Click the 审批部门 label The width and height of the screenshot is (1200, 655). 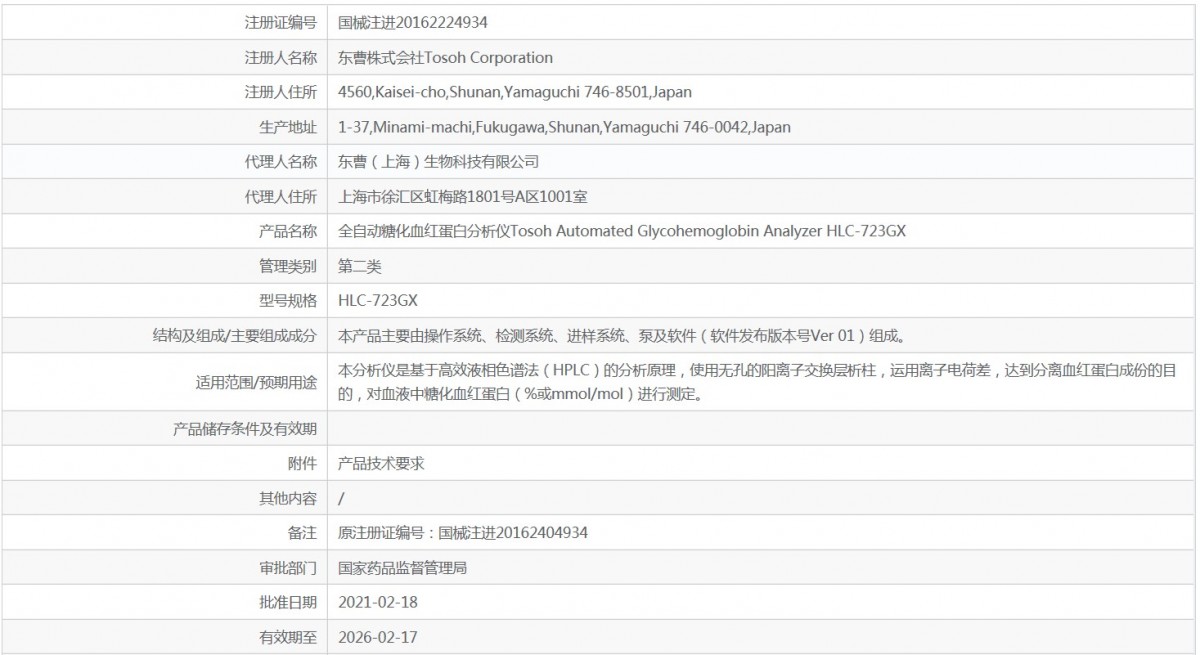point(288,568)
